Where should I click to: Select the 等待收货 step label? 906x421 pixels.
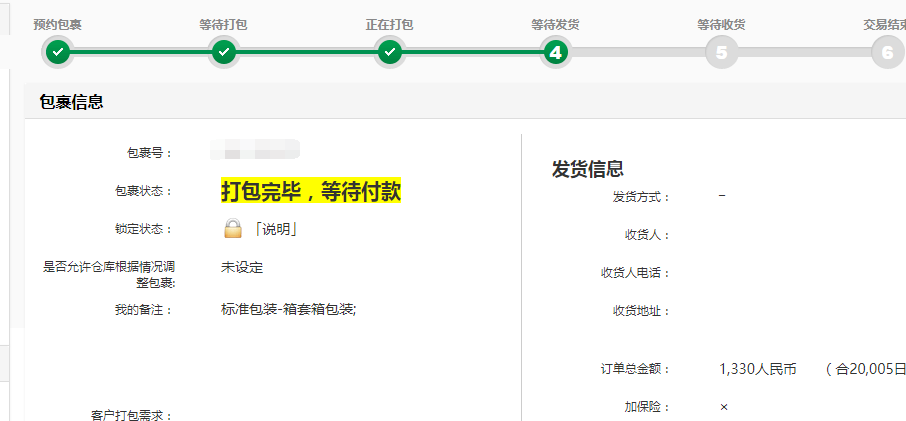(x=722, y=23)
